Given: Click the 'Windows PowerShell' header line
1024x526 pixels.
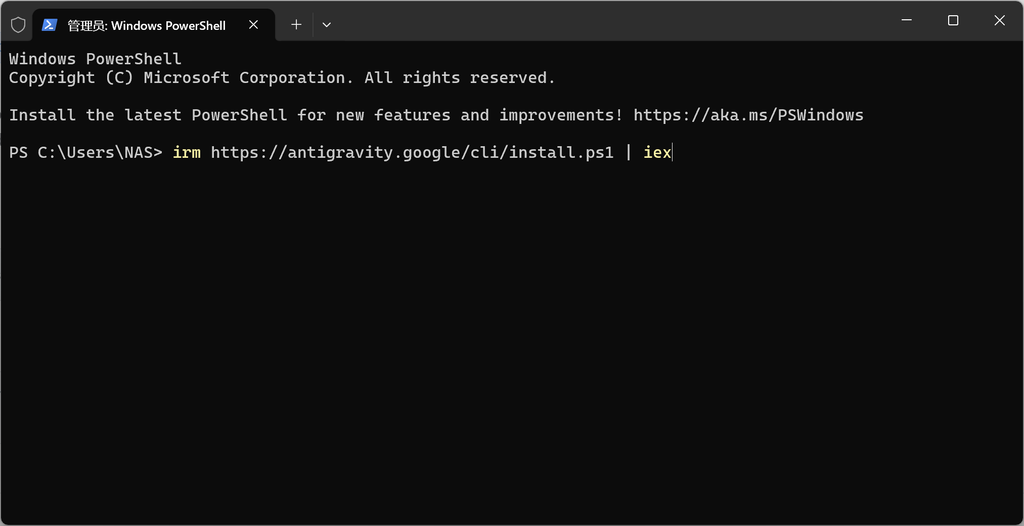Looking at the screenshot, I should pyautogui.click(x=95, y=59).
